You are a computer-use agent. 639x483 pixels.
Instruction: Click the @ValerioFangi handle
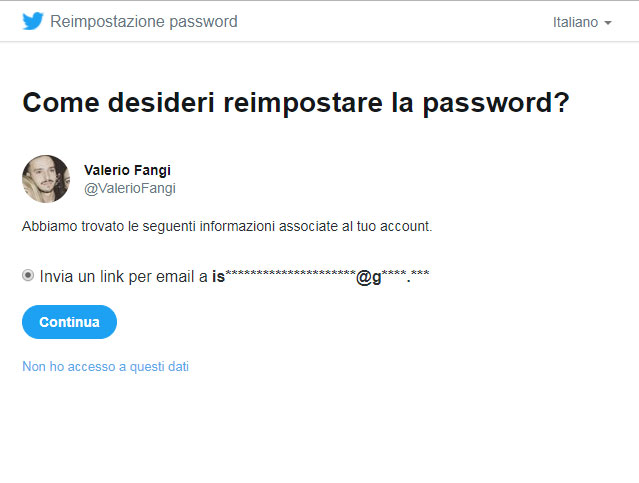point(130,188)
